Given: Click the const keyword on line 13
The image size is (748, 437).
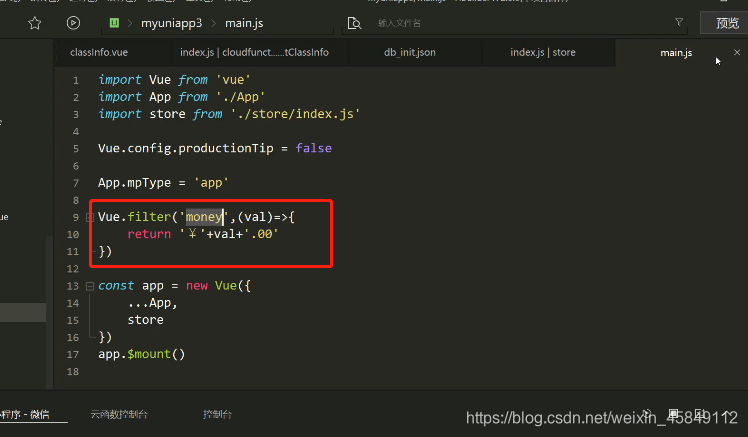Looking at the screenshot, I should click(x=116, y=286).
